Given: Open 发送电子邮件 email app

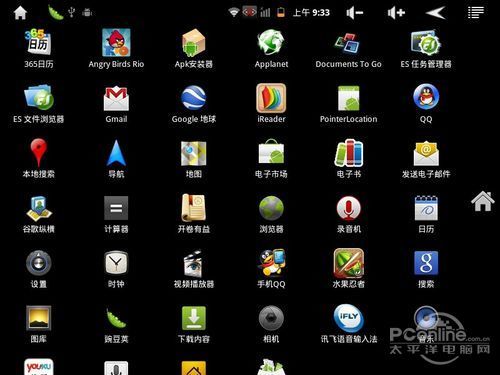Looking at the screenshot, I should pos(426,153).
